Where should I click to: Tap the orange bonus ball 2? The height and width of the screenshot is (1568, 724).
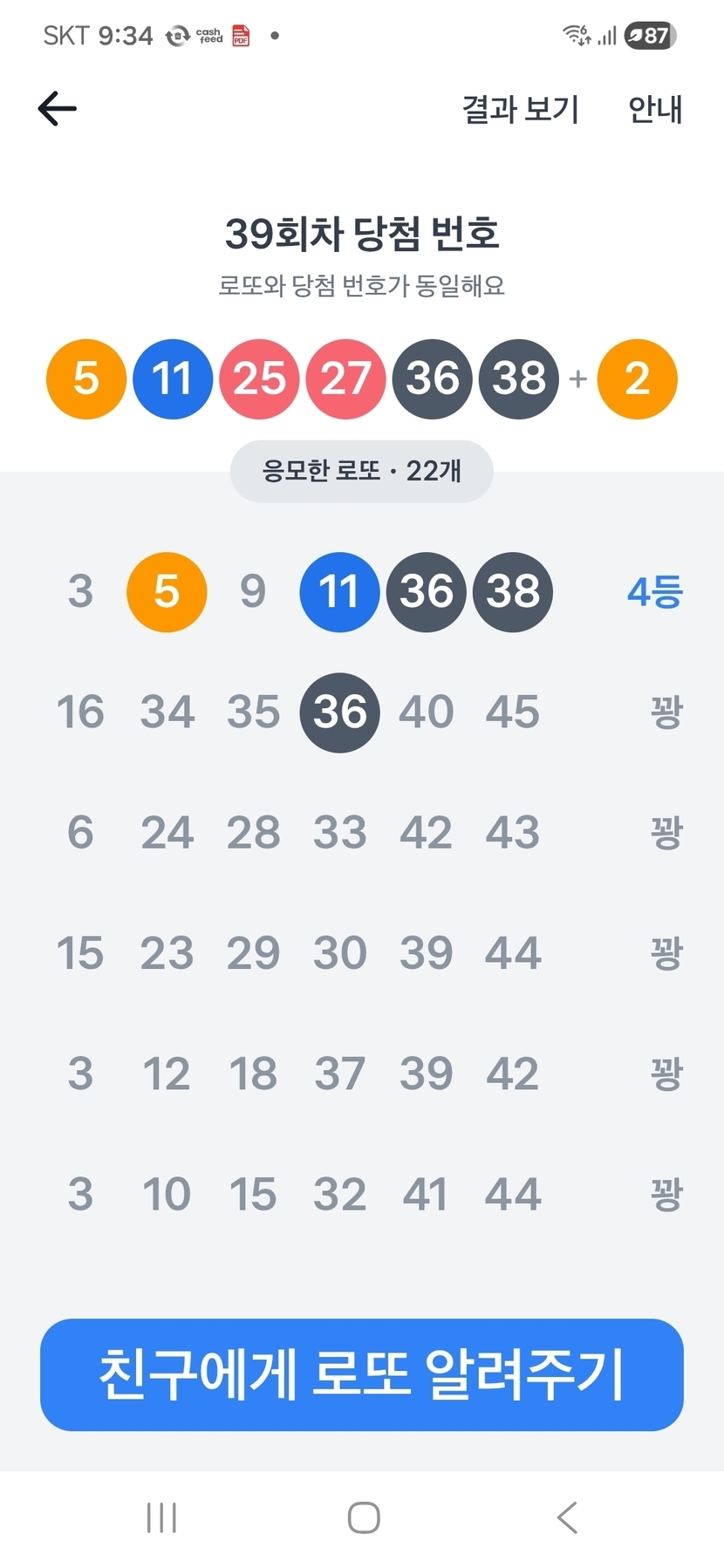tap(637, 378)
